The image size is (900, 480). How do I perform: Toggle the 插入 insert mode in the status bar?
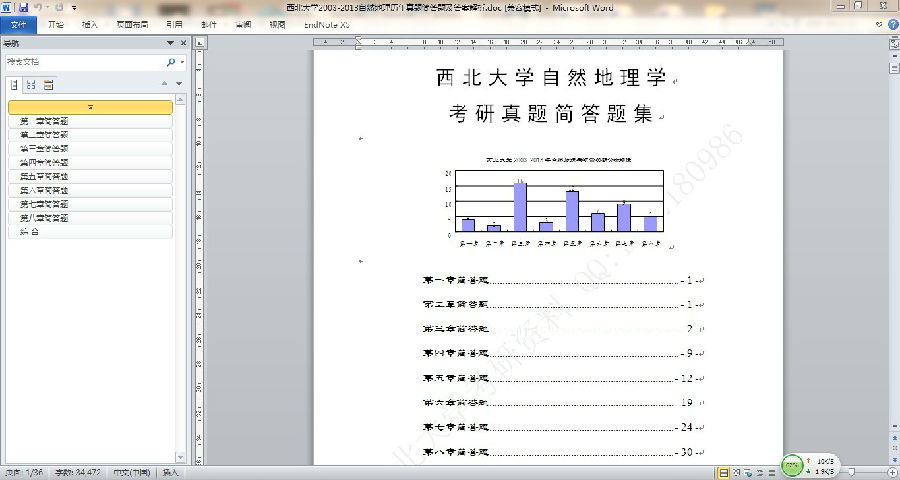click(x=170, y=473)
